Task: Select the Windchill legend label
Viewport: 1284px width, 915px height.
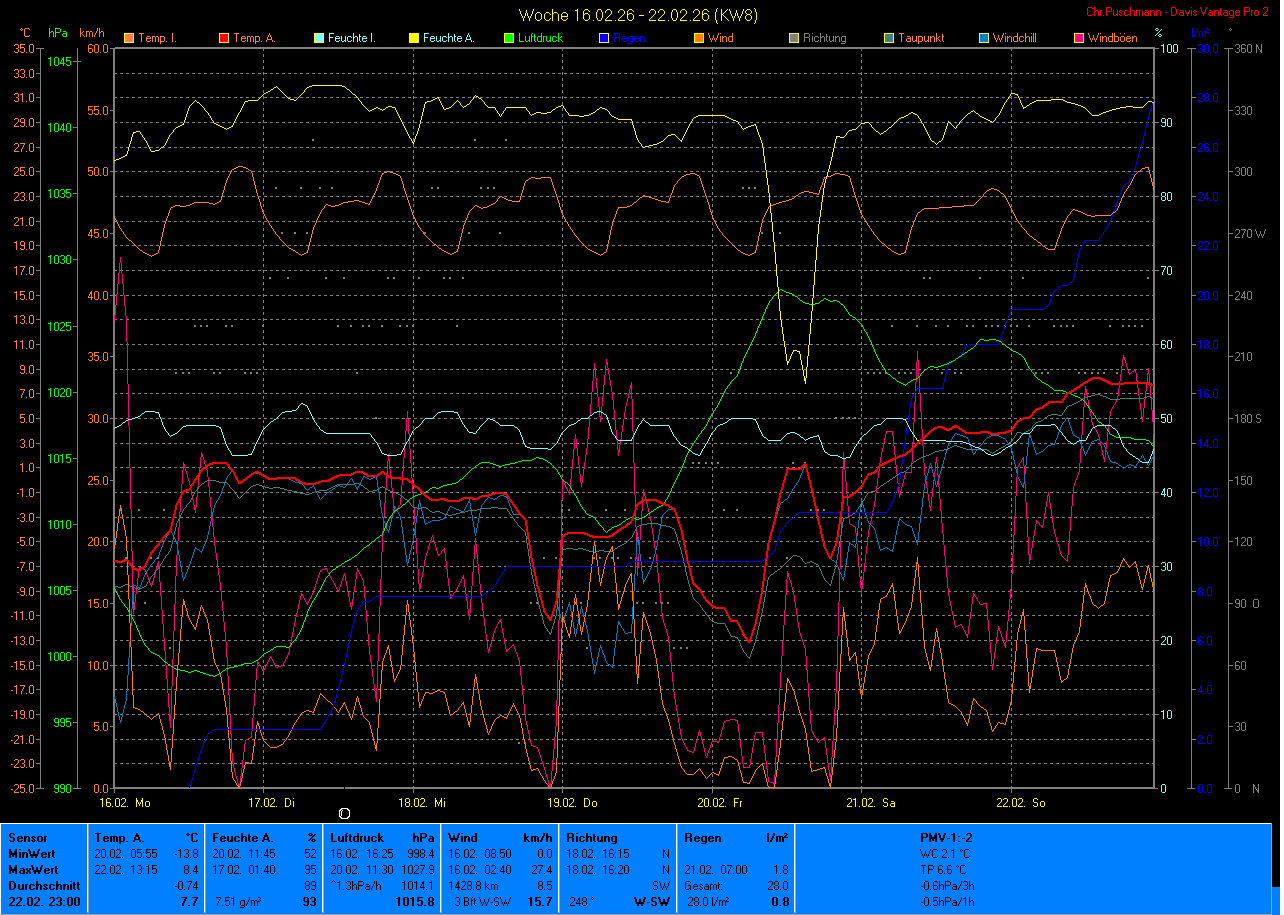Action: [x=1016, y=38]
